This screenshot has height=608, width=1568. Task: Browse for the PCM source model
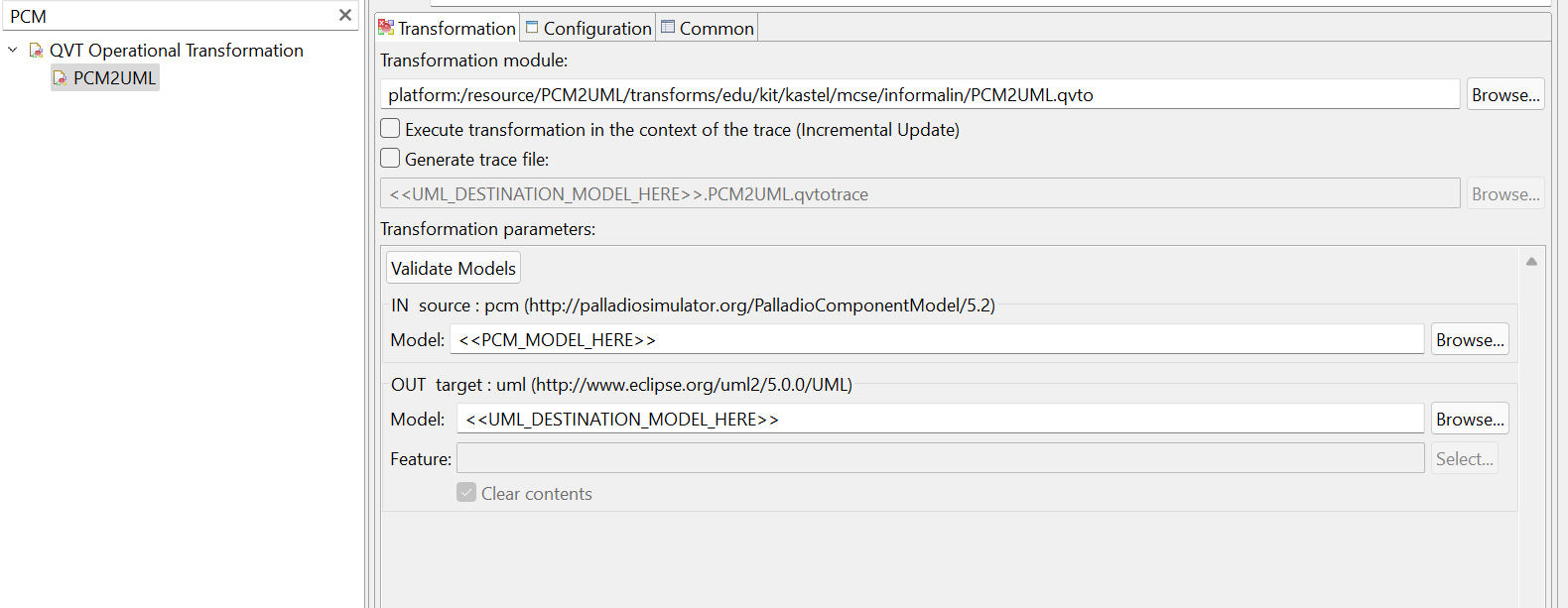click(x=1469, y=339)
